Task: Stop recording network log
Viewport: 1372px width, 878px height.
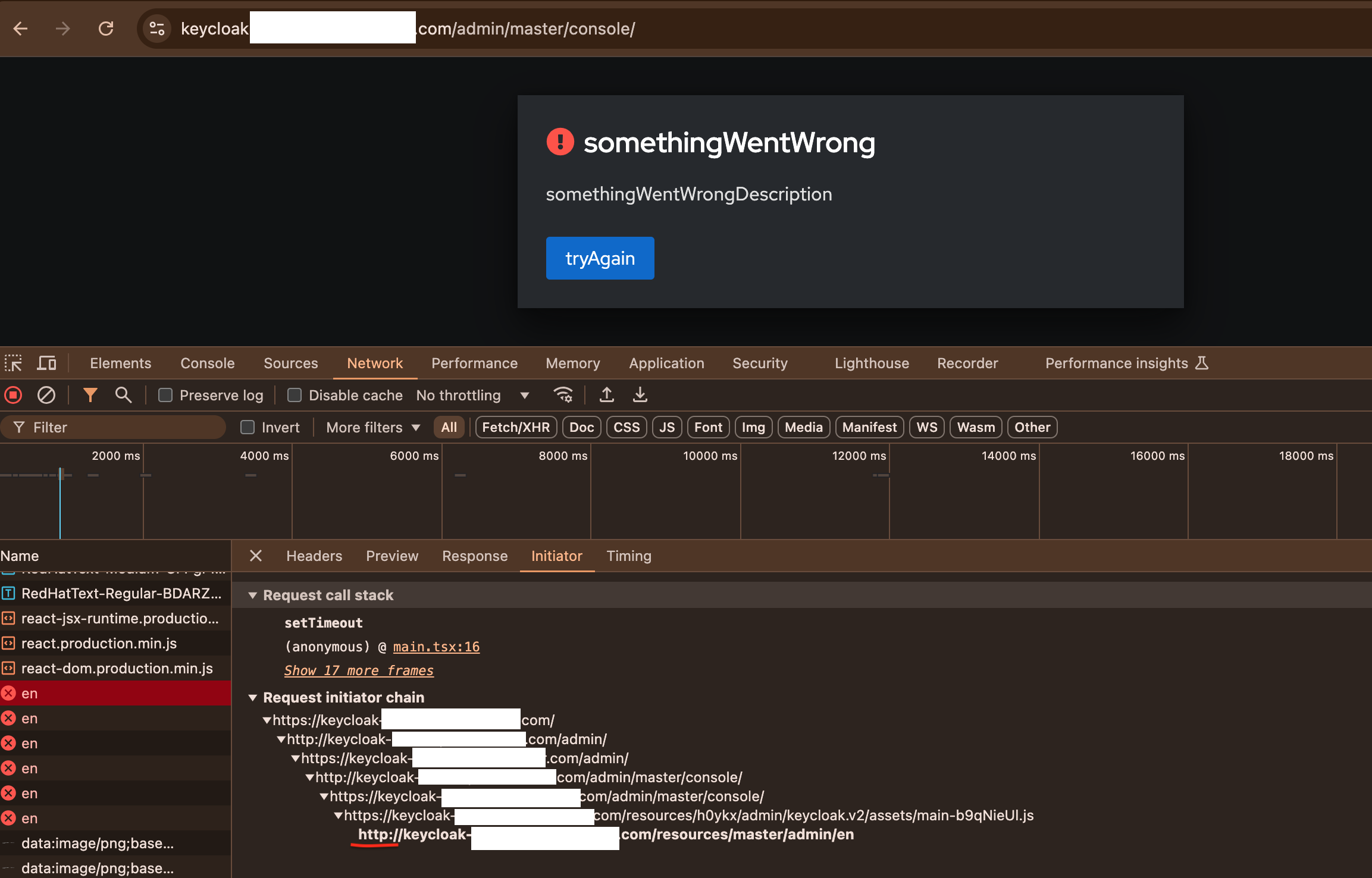Action: 14,395
